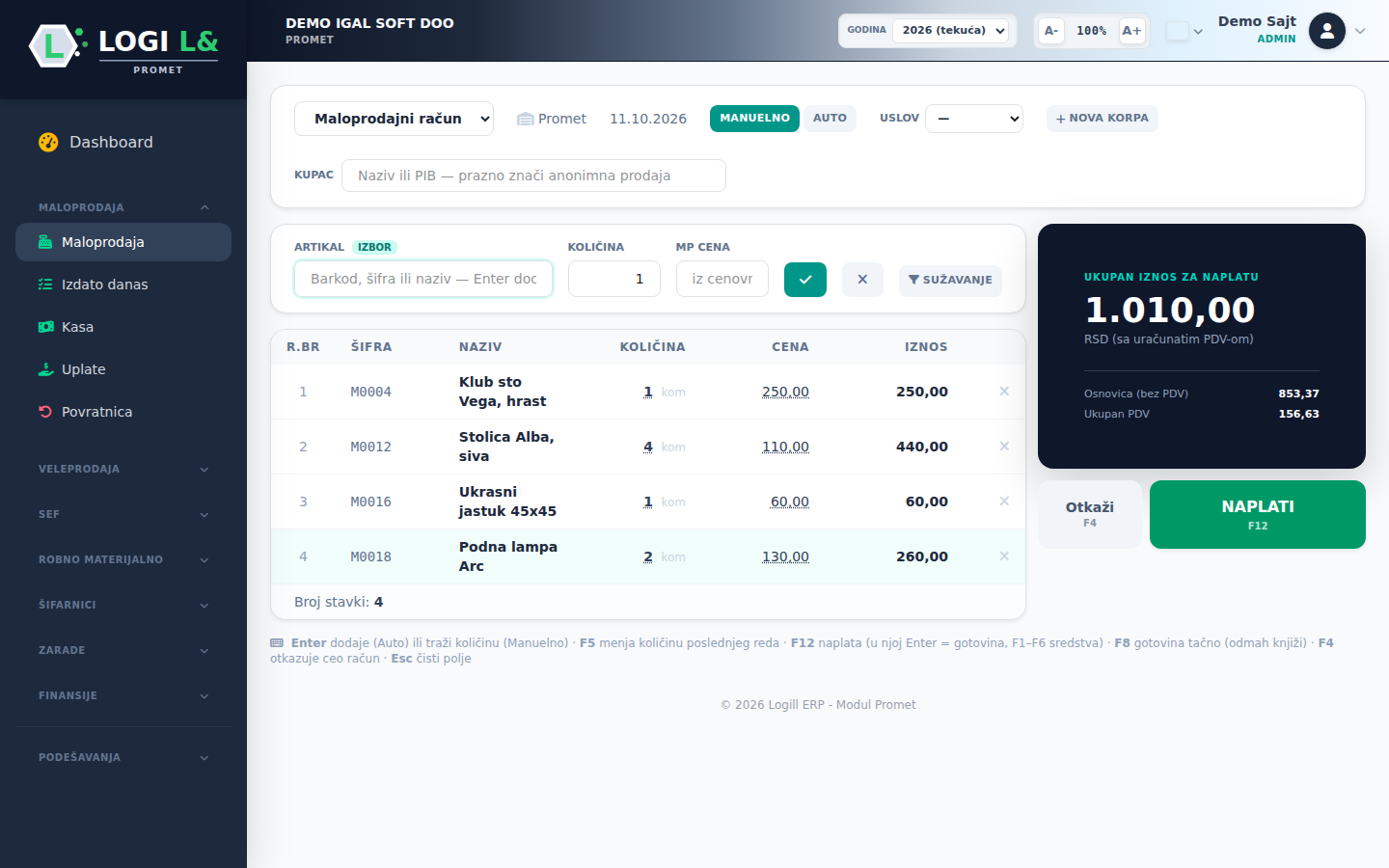Clear the article entry with X button

point(862,280)
